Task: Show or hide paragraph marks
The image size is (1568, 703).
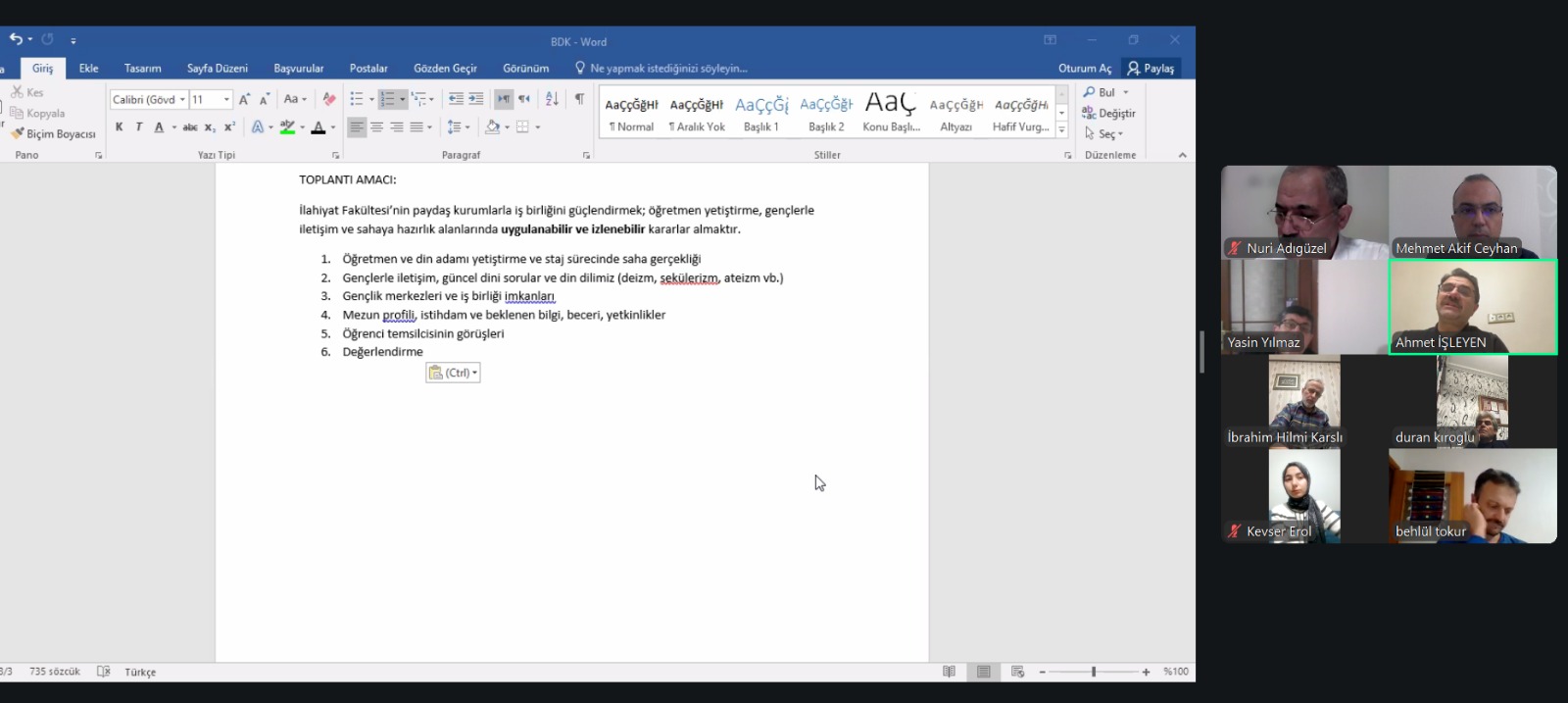Action: click(579, 99)
